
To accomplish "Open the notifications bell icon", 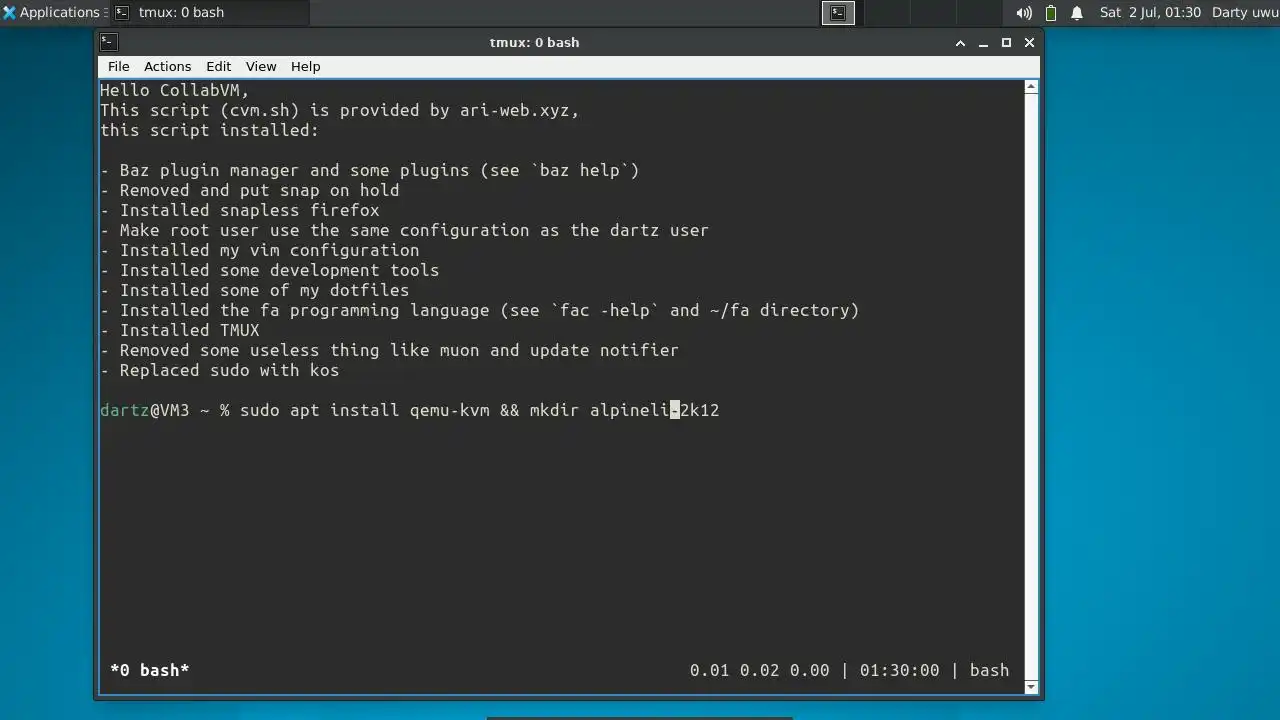I will click(x=1077, y=13).
